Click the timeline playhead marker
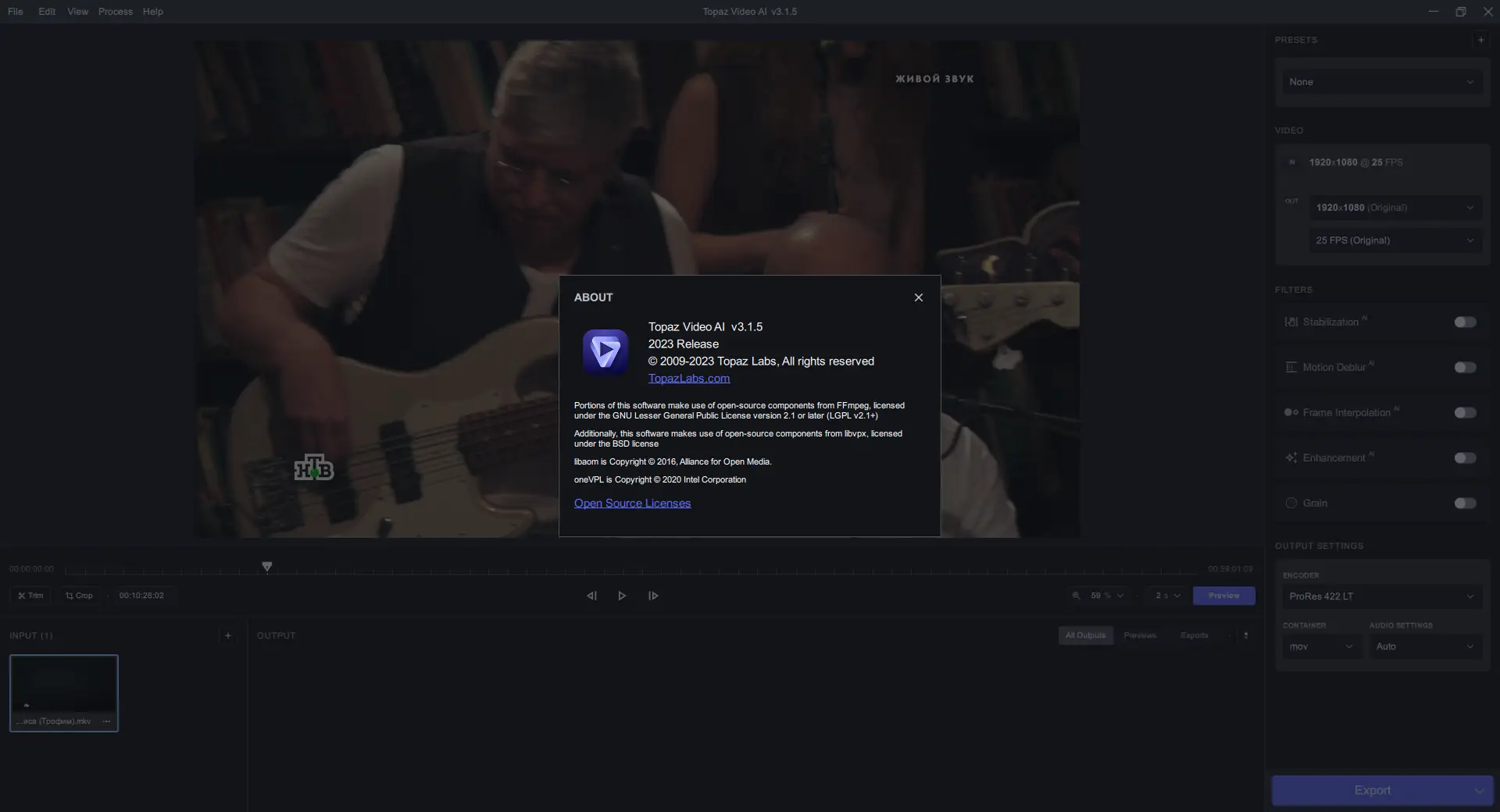The image size is (1500, 812). (267, 567)
